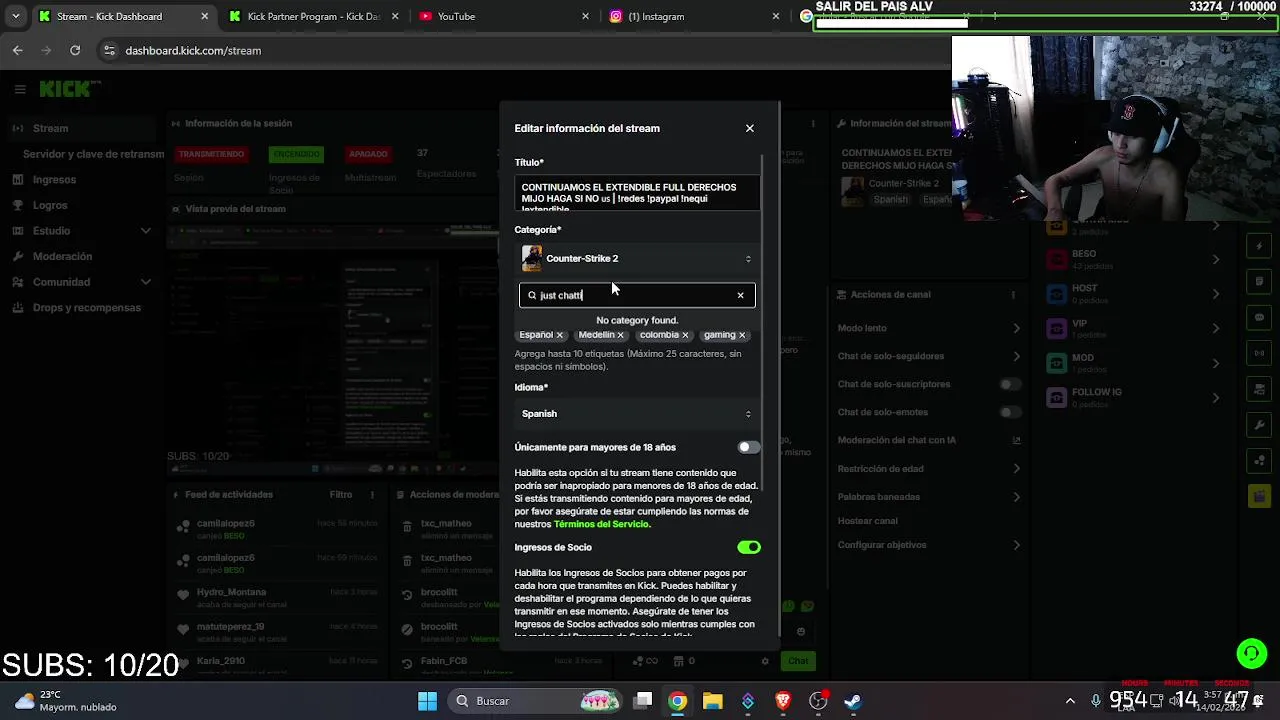Image resolution: width=1280 pixels, height=720 pixels.
Task: Open Brave browser from the taskbar
Action: (783, 701)
